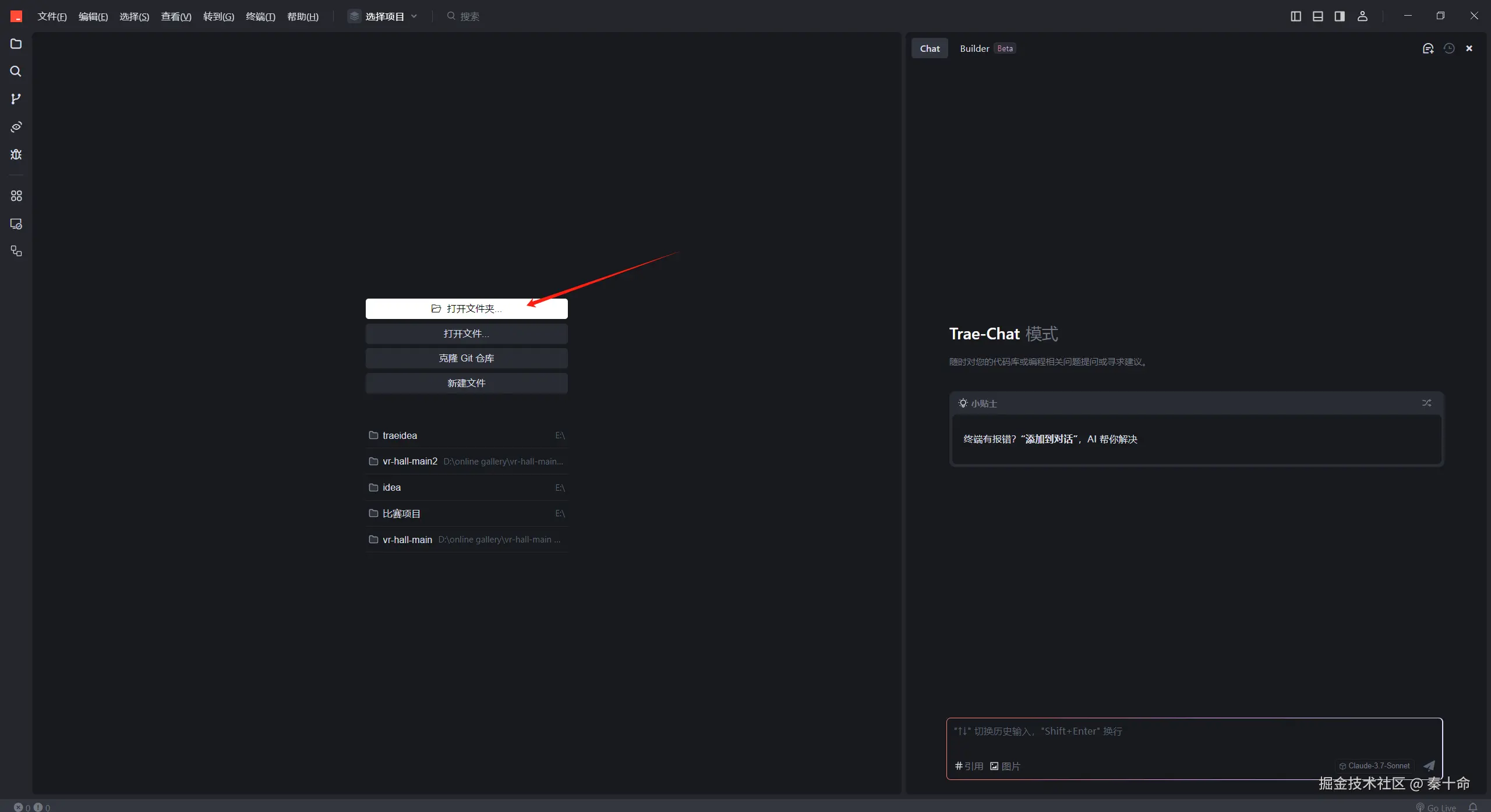Shuffle the tips card with the shuffle icon
The image size is (1491, 812).
(x=1426, y=403)
